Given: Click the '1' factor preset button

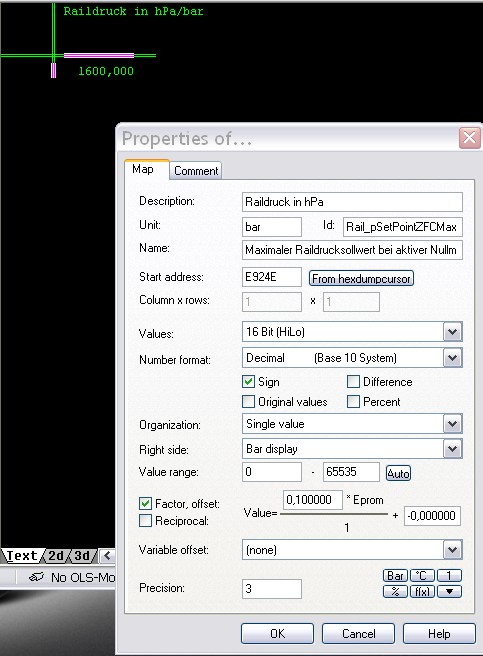Looking at the screenshot, I should pyautogui.click(x=449, y=576).
